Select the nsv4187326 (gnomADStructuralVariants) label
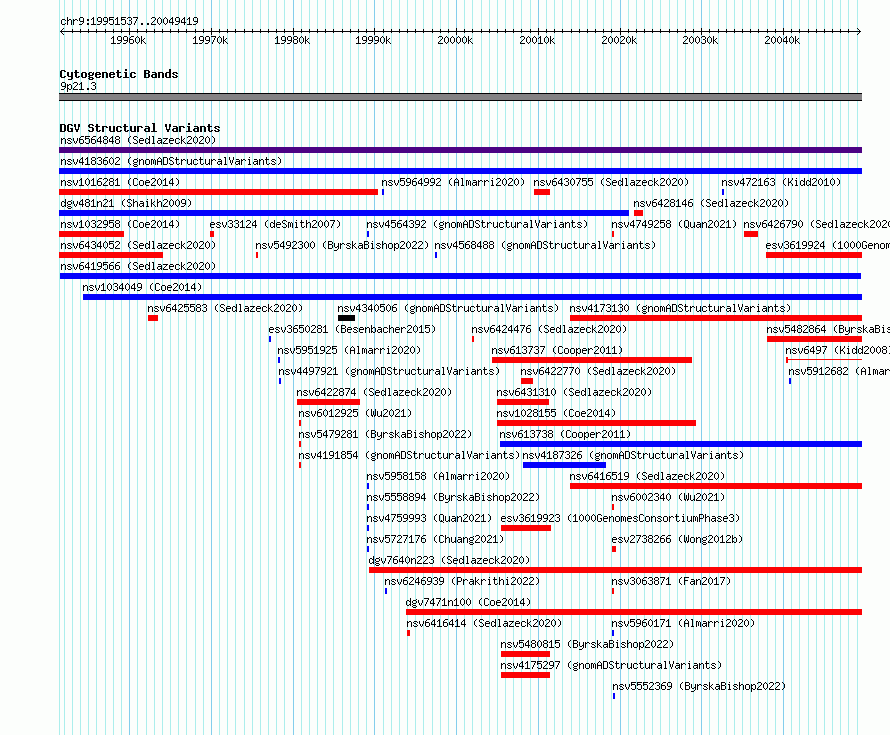890x735 pixels. tap(633, 455)
